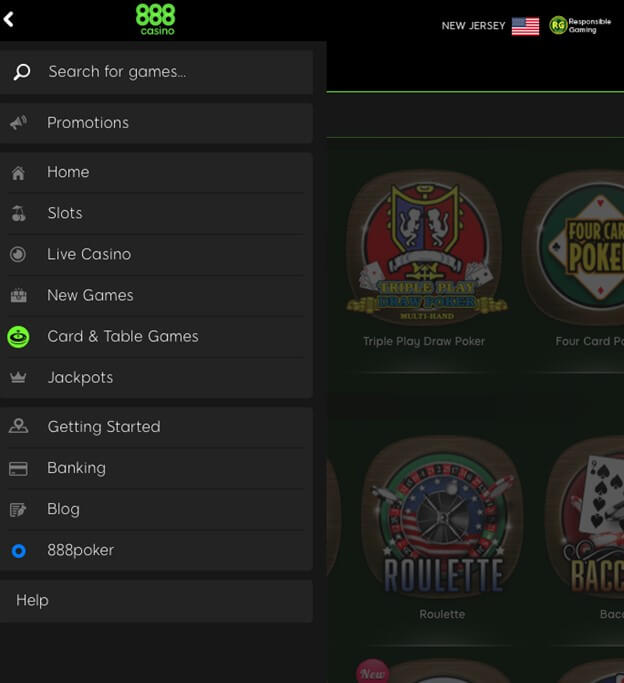The image size is (624, 683).
Task: Select Slots in the side menu
Action: click(156, 213)
